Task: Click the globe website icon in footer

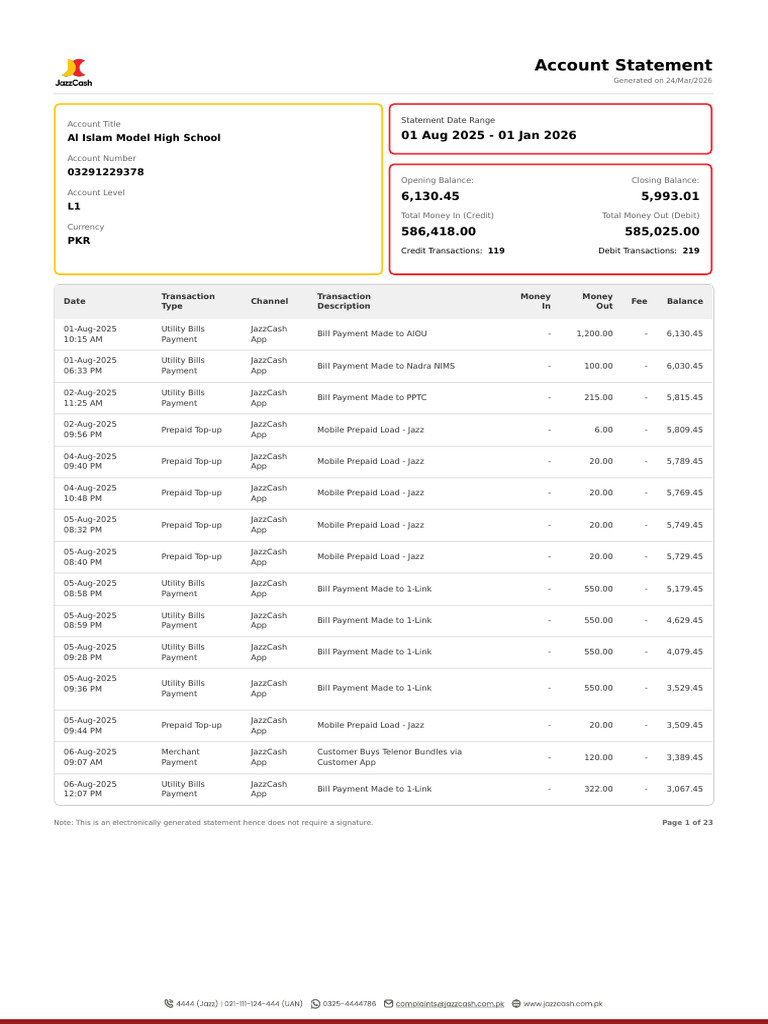Action: 516,1004
